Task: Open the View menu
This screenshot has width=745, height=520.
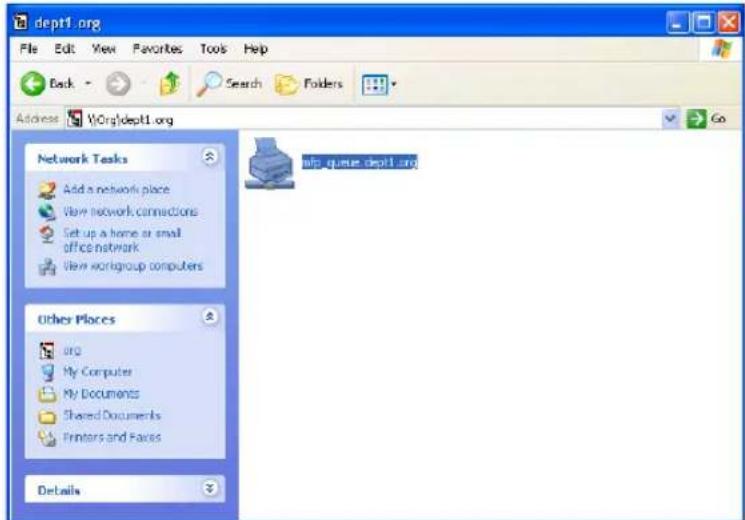Action: pyautogui.click(x=103, y=48)
